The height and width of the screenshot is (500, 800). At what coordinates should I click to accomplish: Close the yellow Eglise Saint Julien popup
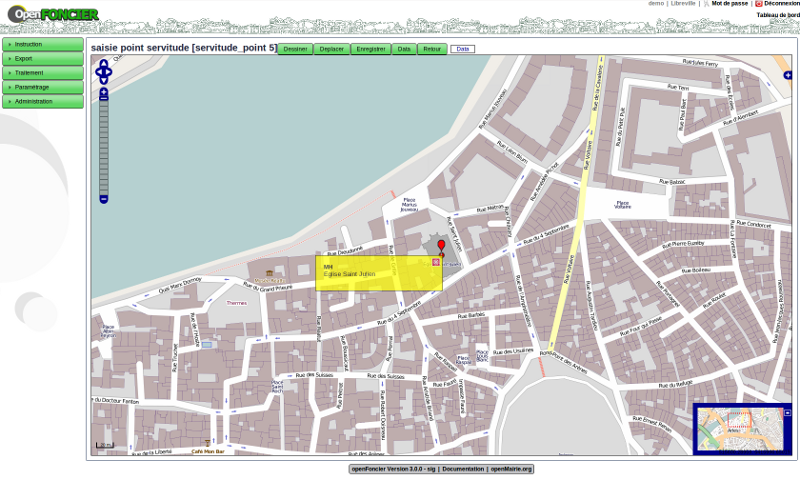click(x=435, y=262)
